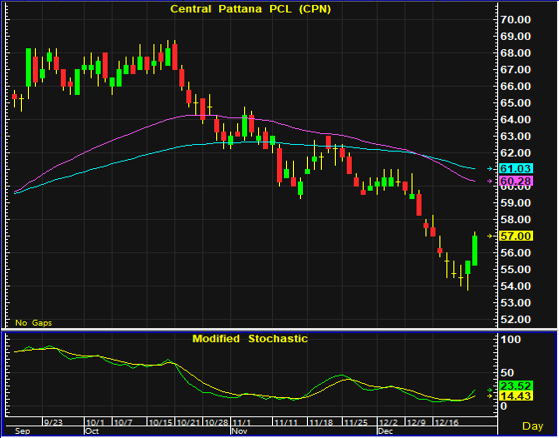Click the 11/25 date axis label
559x438 pixels.
coord(356,422)
